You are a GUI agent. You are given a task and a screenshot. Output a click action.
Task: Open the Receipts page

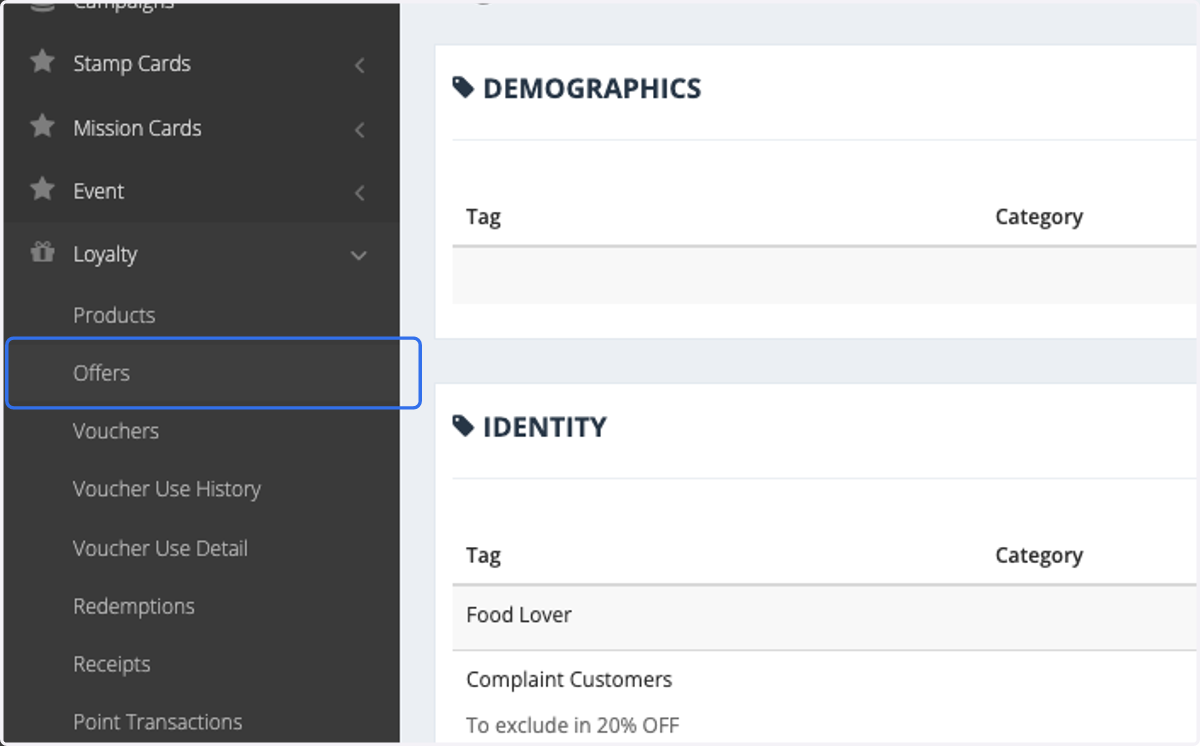click(x=112, y=664)
